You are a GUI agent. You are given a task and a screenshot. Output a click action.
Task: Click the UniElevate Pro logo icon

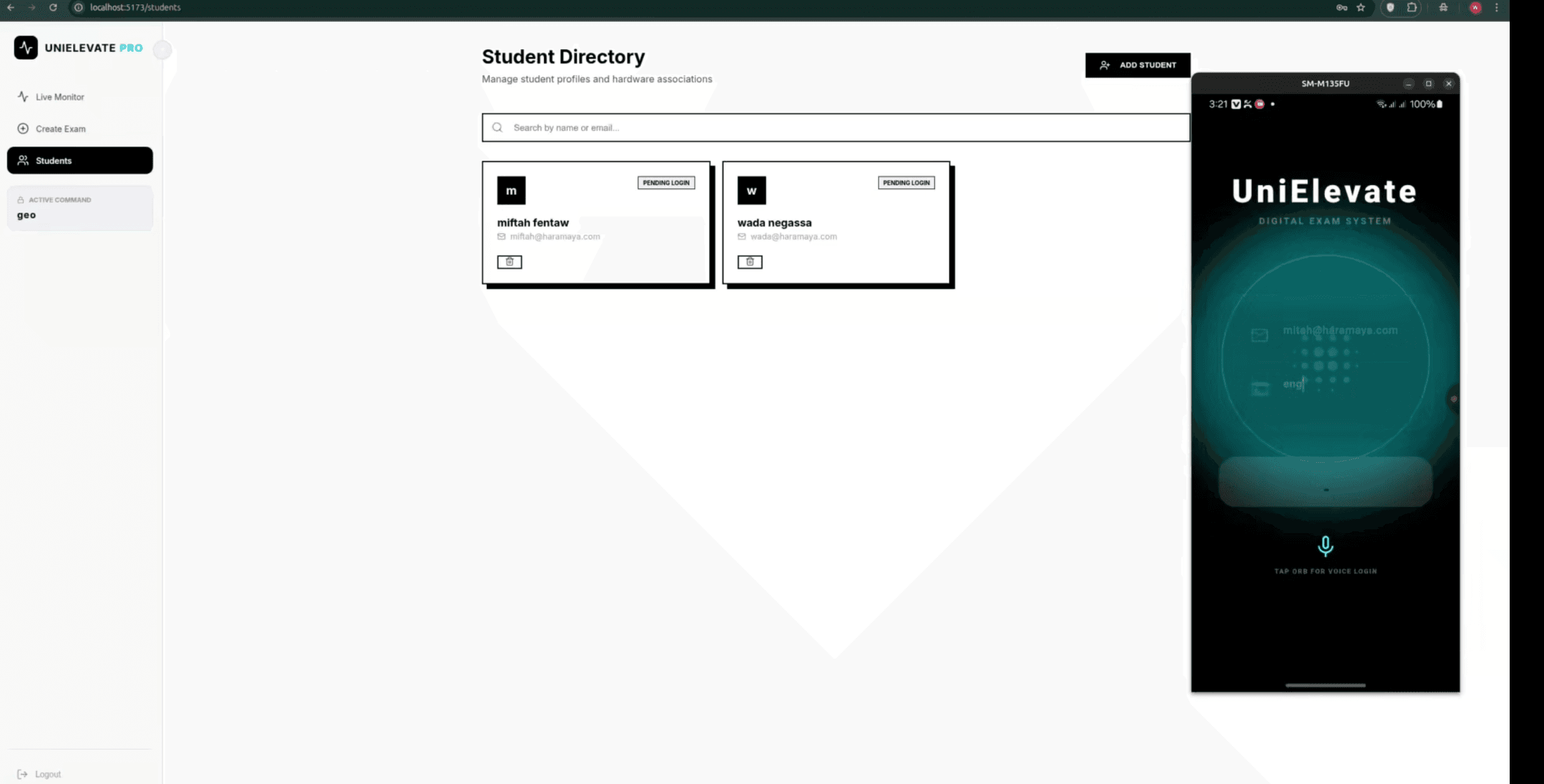26,47
